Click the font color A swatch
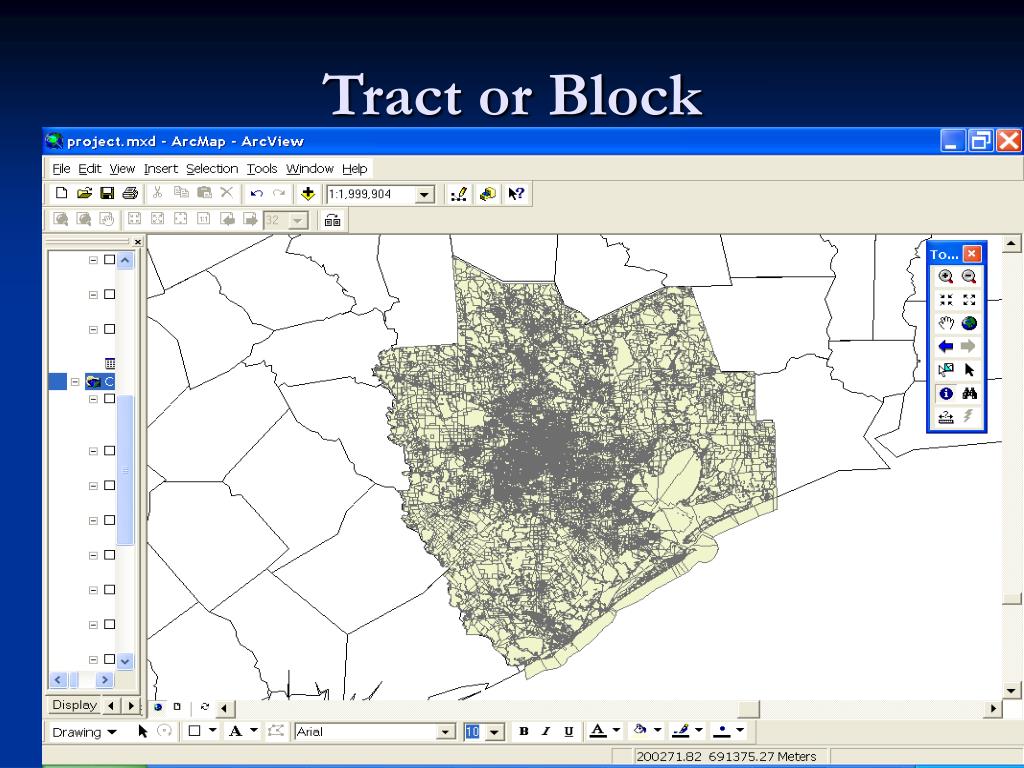 click(x=598, y=731)
